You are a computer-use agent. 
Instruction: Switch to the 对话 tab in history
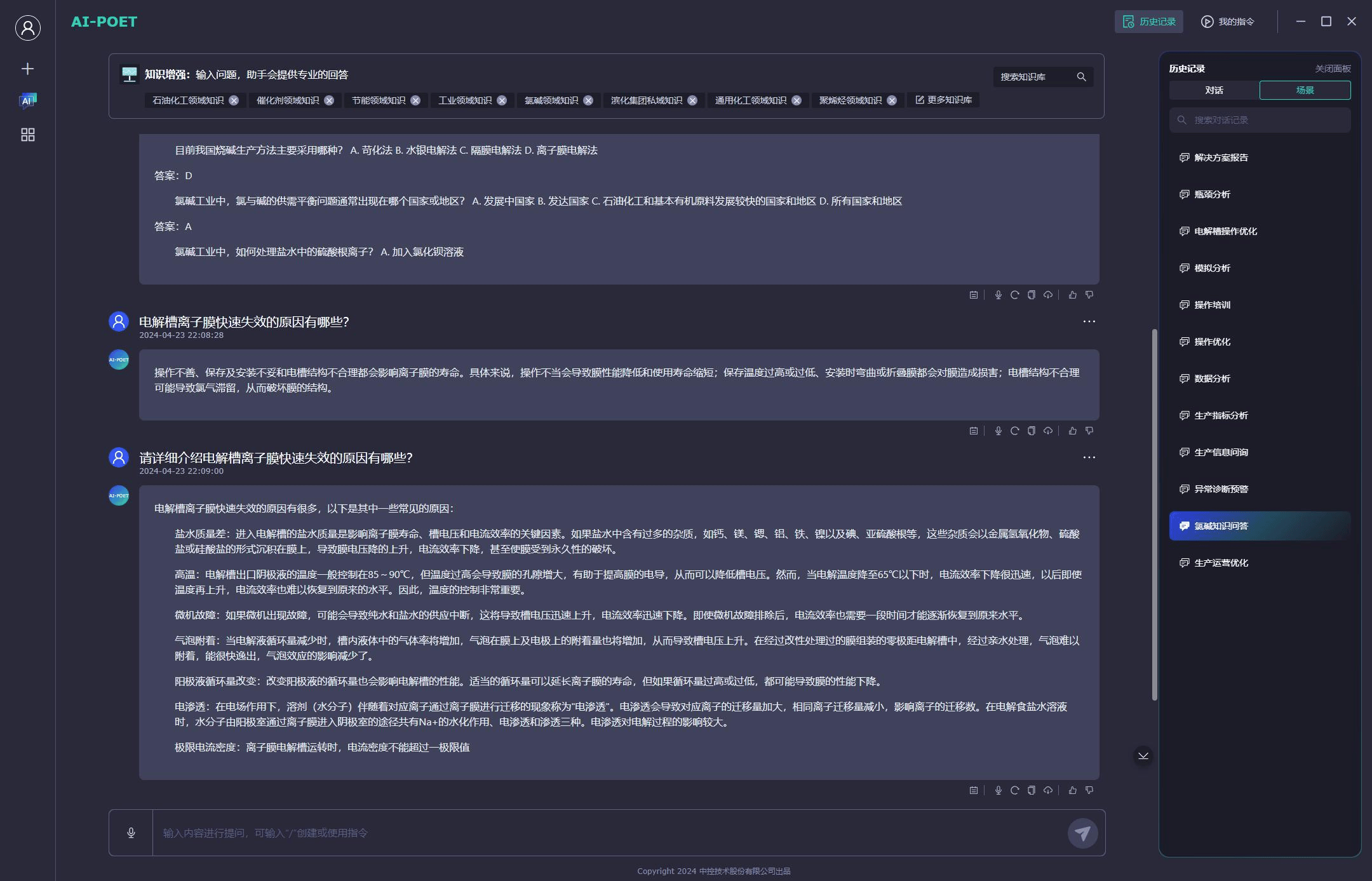click(x=1214, y=90)
